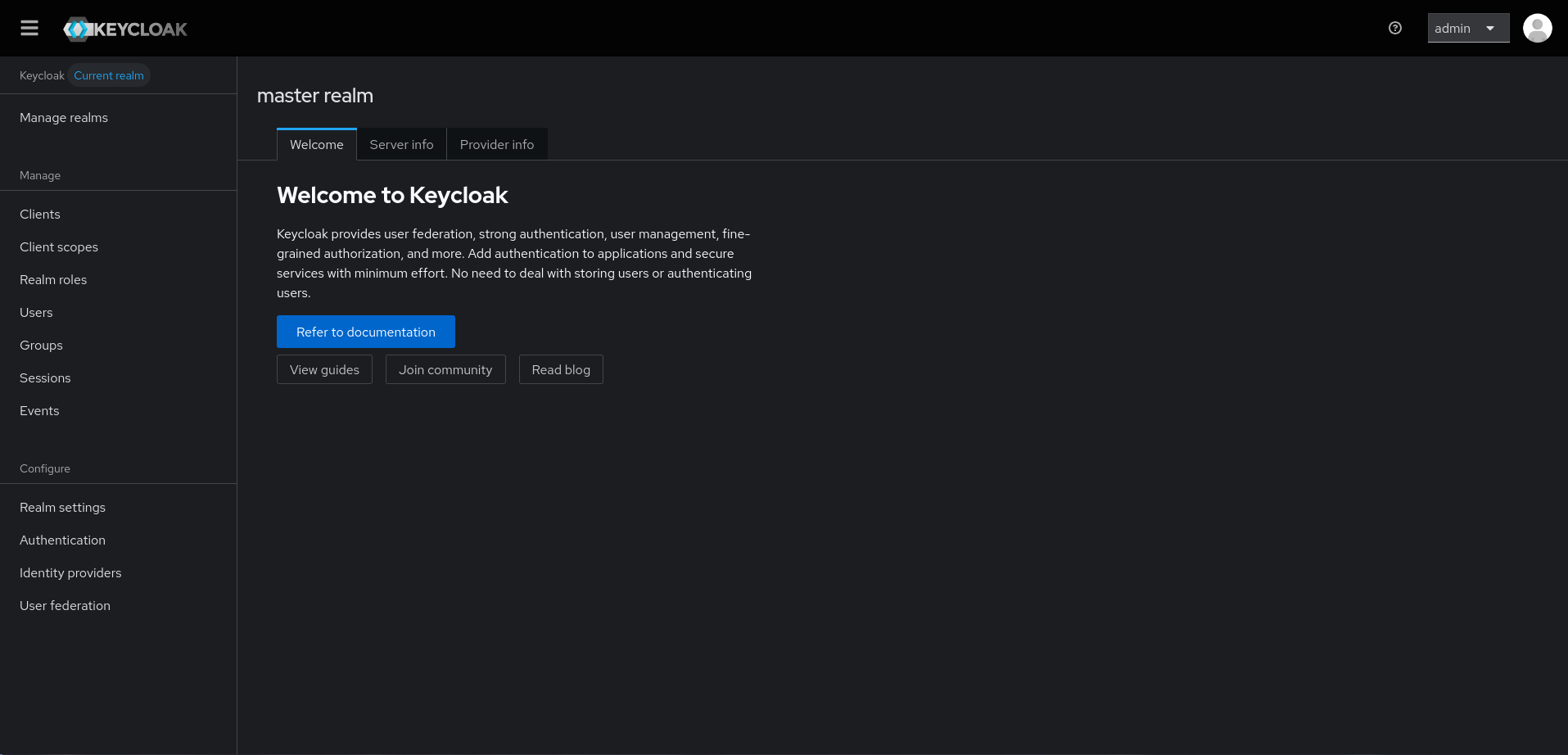
Task: Click the master realm heading
Action: 315,96
